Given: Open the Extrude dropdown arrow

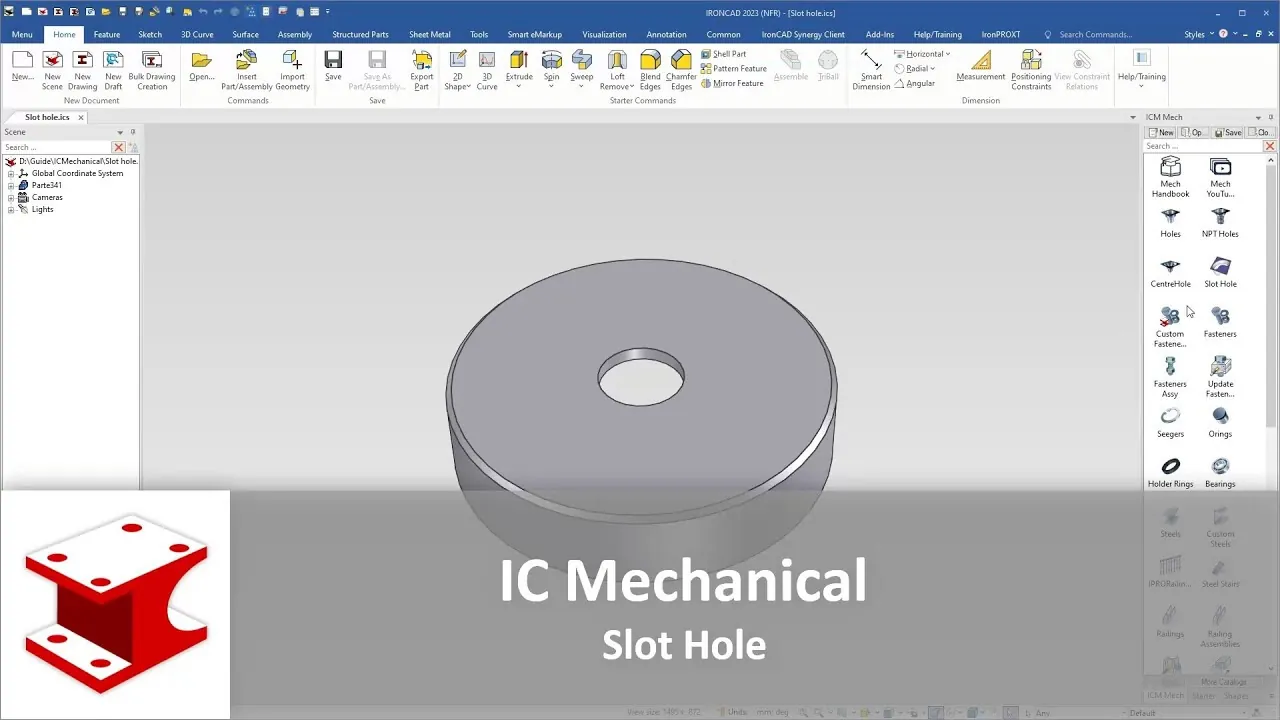Looking at the screenshot, I should click(519, 87).
